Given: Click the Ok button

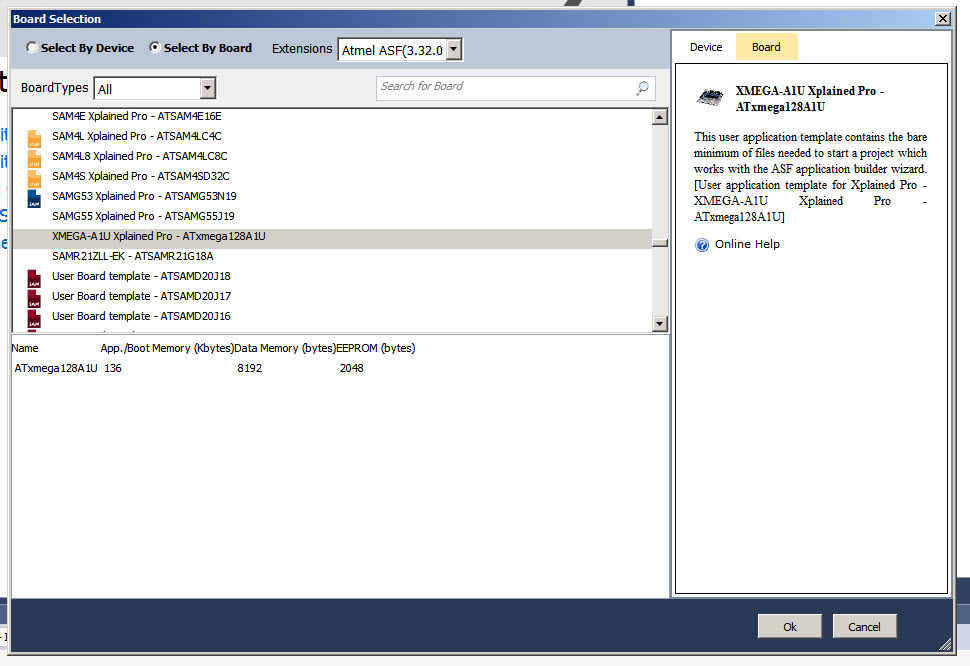Looking at the screenshot, I should coord(790,626).
